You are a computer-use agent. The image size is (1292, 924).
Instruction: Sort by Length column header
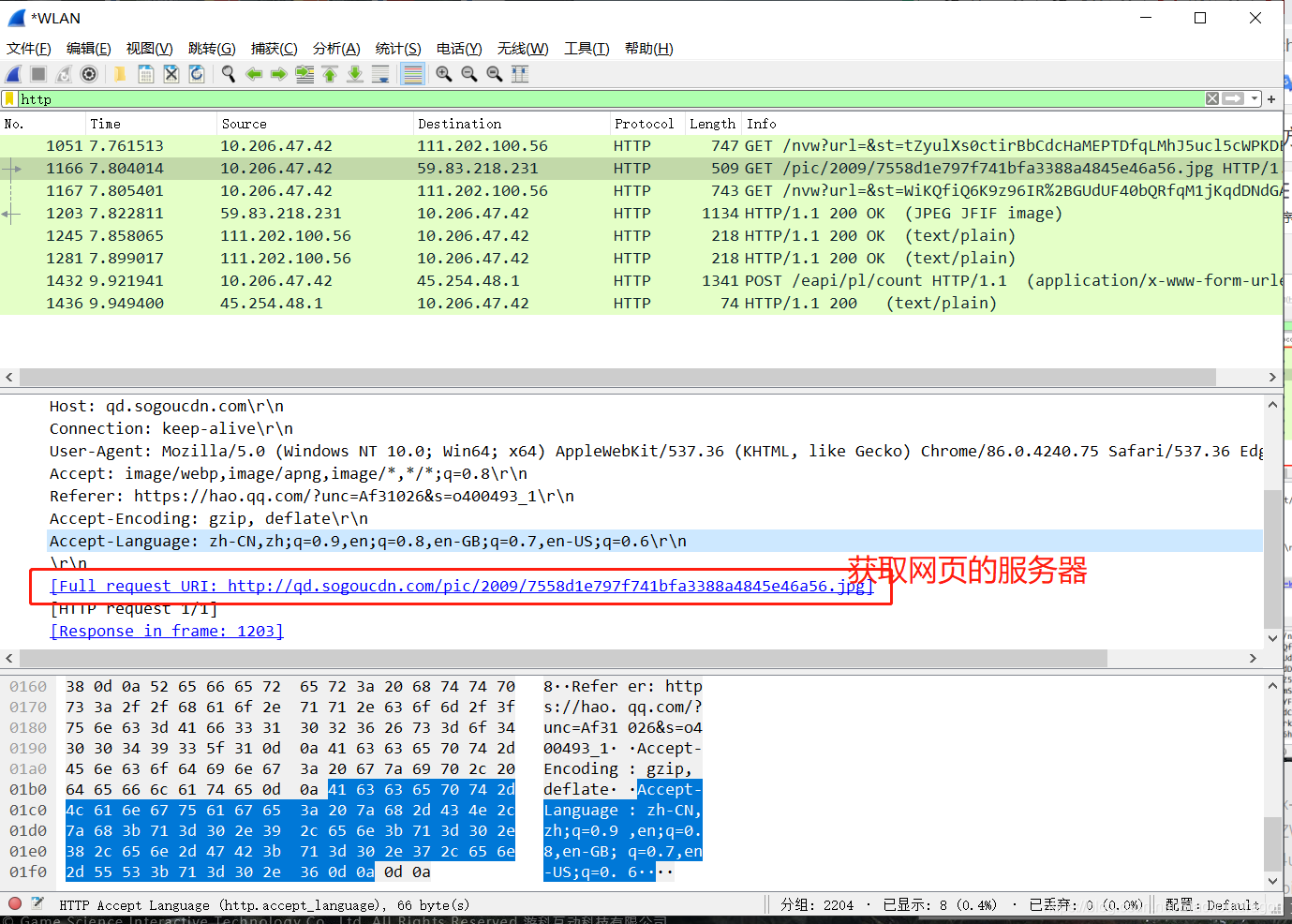click(713, 124)
